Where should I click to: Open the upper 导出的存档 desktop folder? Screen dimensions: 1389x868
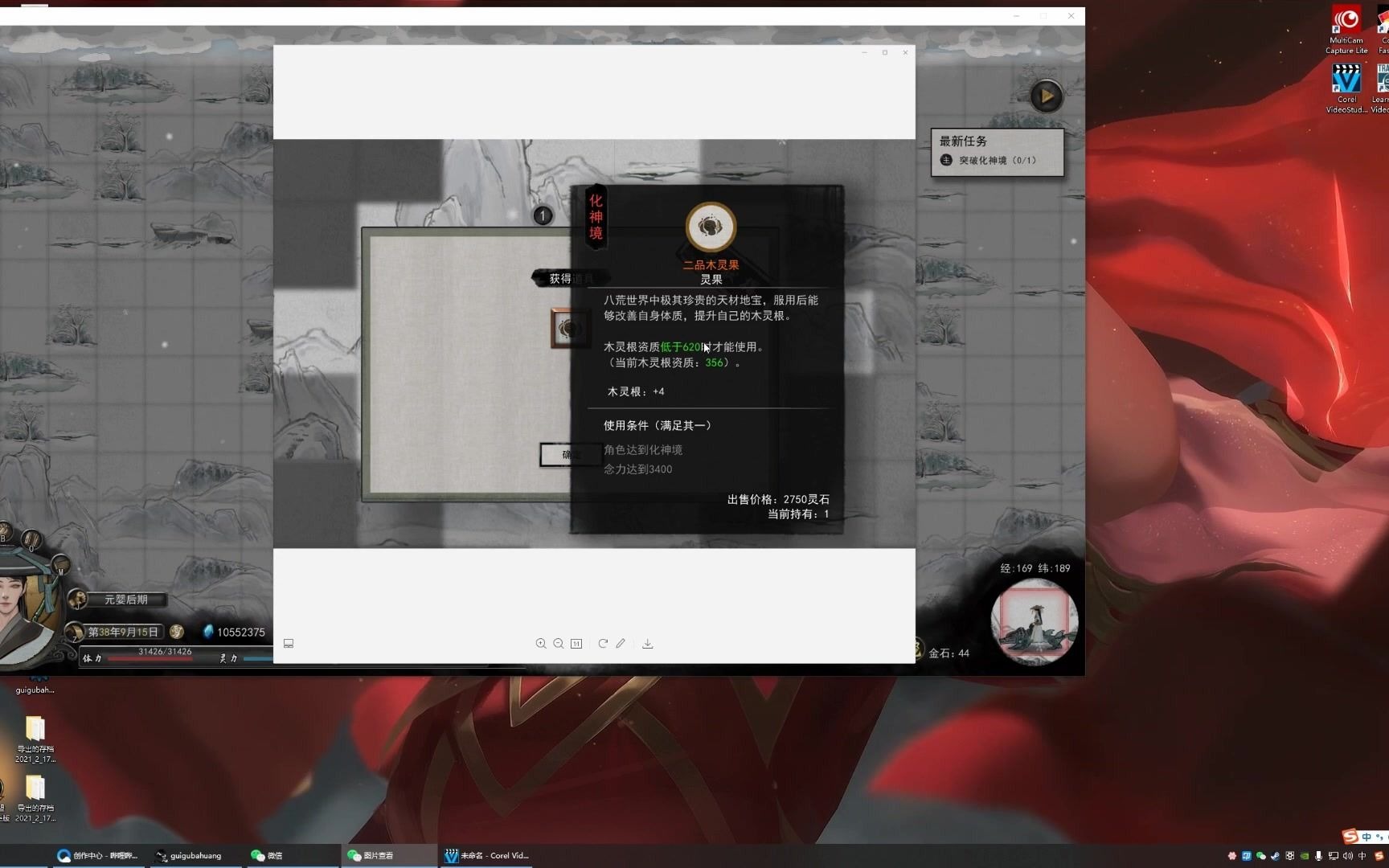[x=35, y=739]
